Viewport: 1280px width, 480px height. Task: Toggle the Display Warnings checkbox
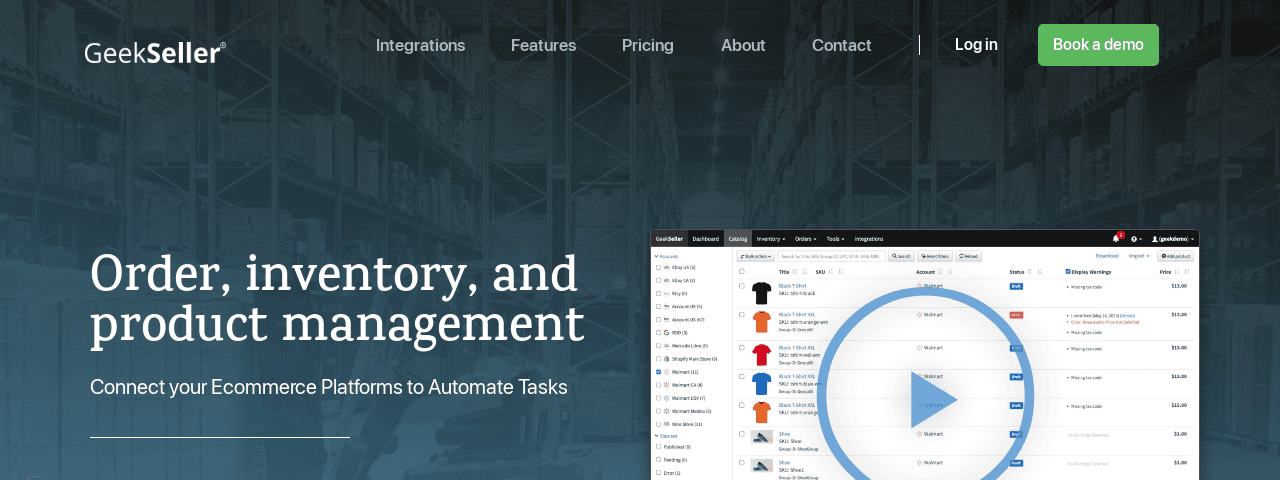tap(1068, 272)
